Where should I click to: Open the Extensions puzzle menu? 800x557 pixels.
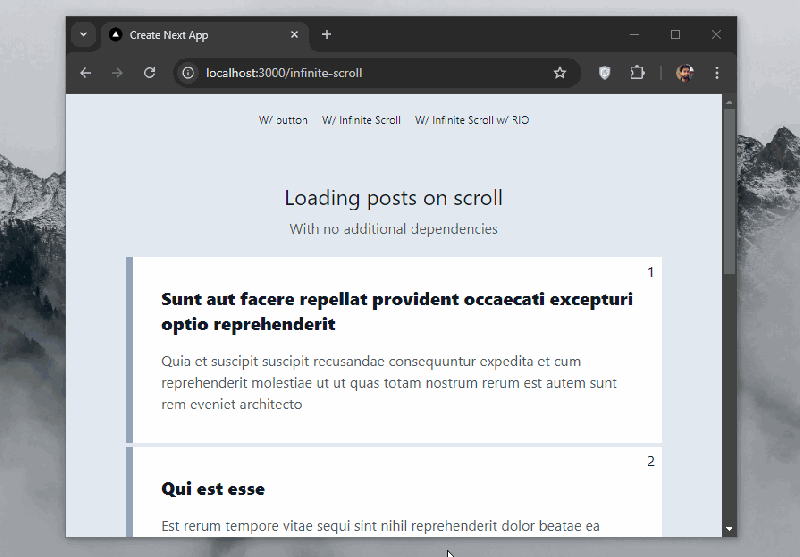pos(637,73)
